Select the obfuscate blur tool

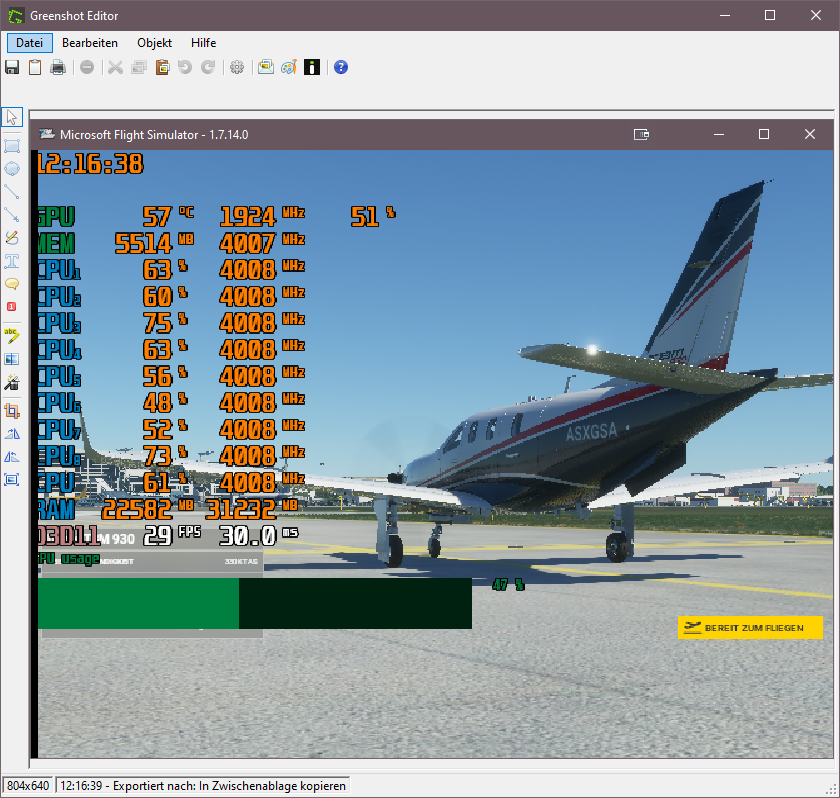click(x=12, y=359)
